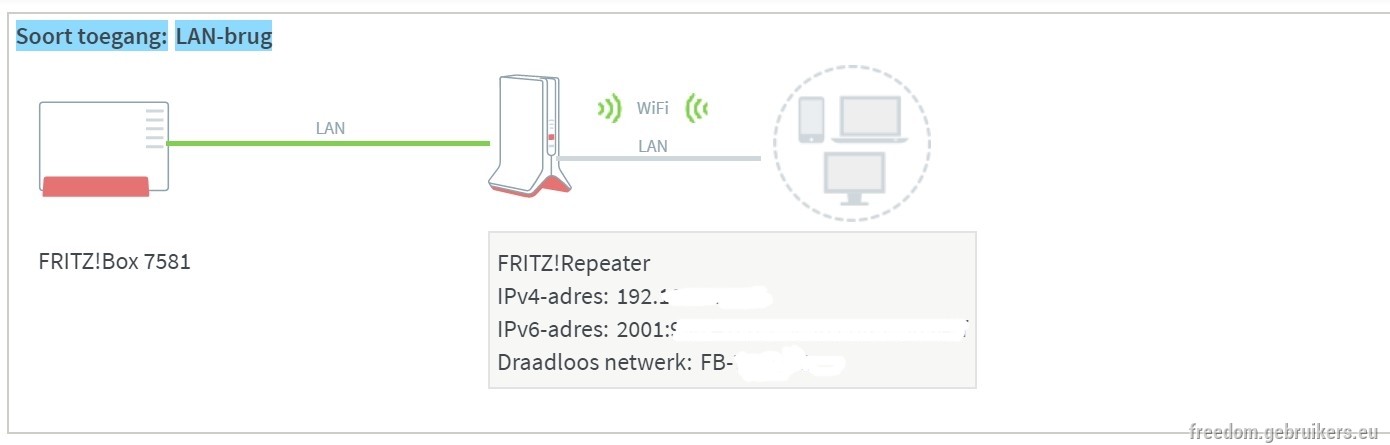
Task: Select the highlighted "Soort toegang:" text
Action: tap(91, 38)
